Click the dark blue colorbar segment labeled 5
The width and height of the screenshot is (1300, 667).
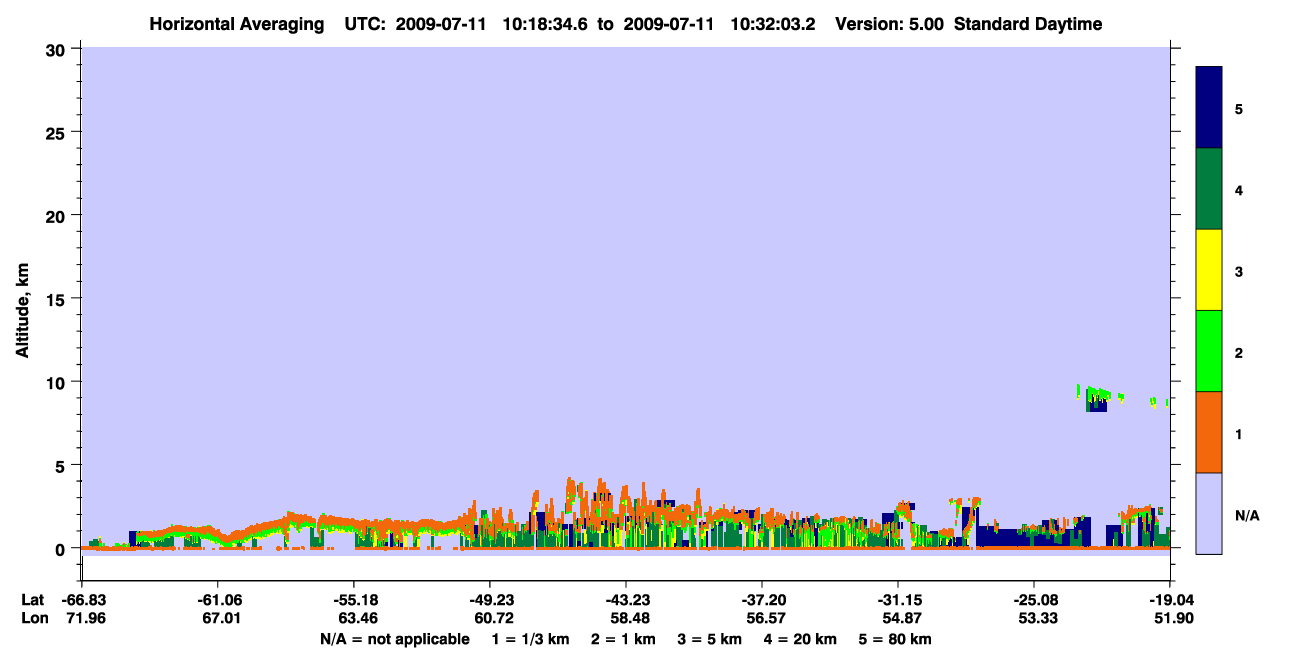click(x=1209, y=108)
